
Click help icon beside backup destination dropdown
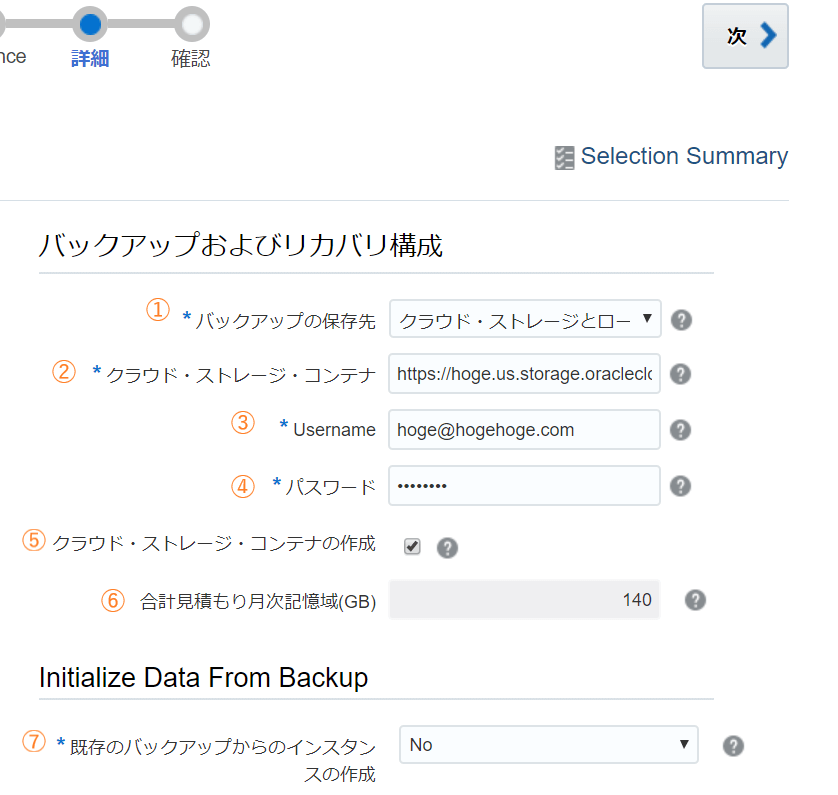[x=681, y=320]
